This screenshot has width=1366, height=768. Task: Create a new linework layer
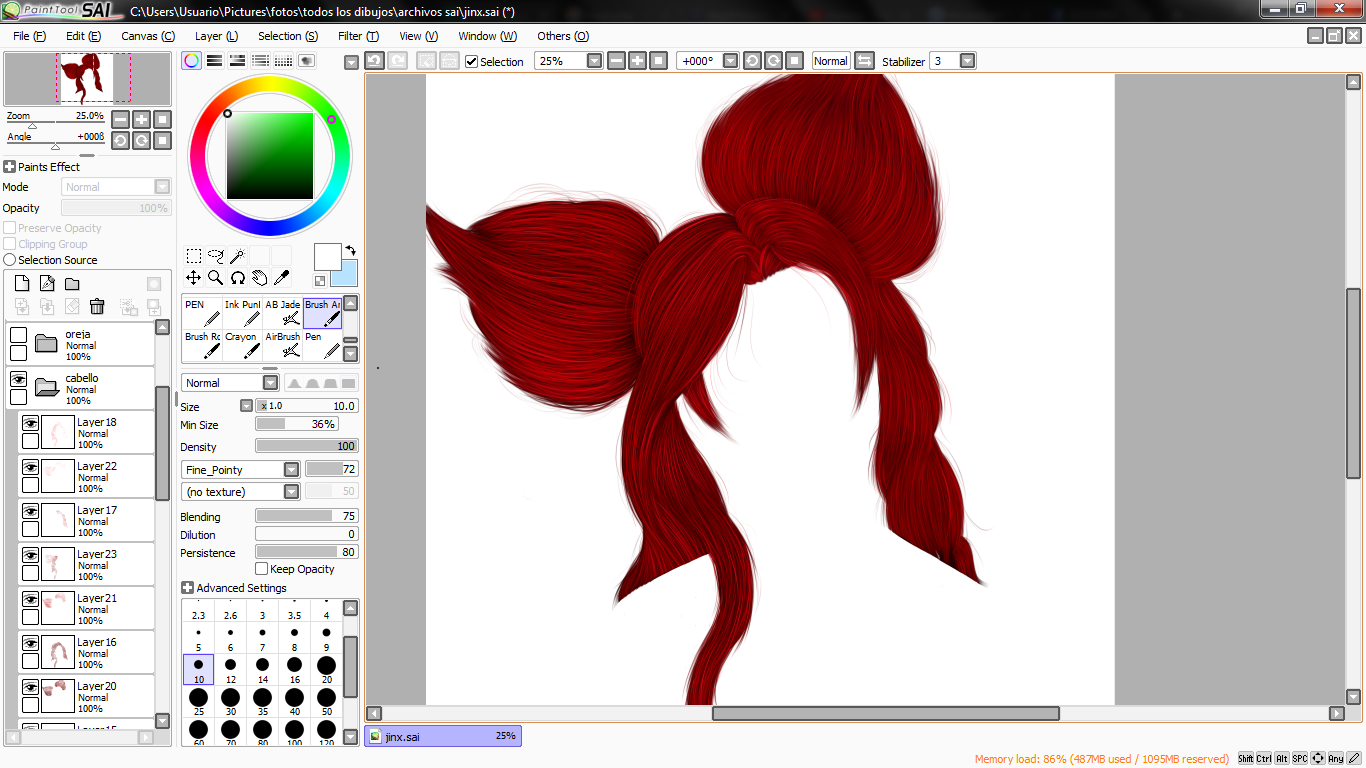[x=47, y=284]
